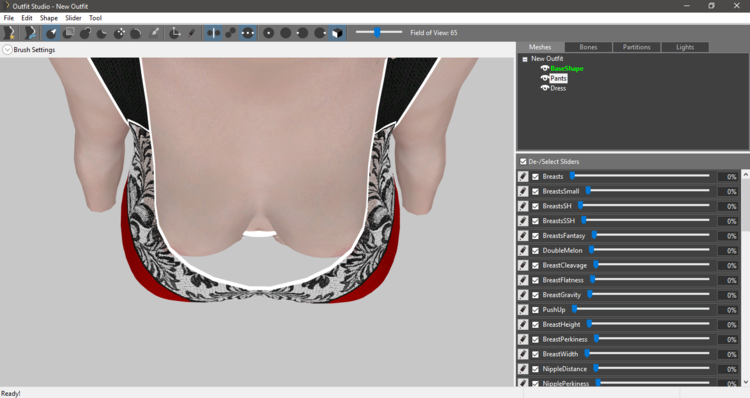Screen dimensions: 750x398
Task: Uncheck the BreastFlatness slider checkbox
Action: 535,280
